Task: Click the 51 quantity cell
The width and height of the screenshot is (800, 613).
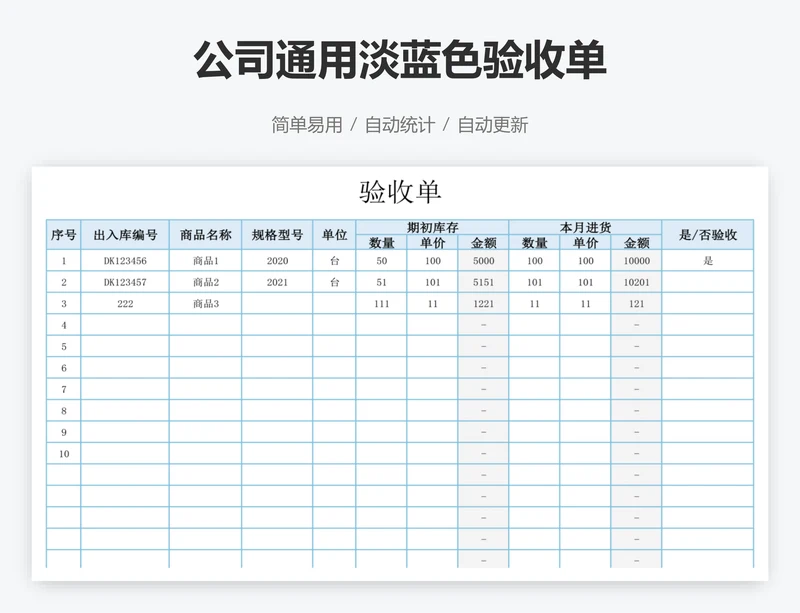Action: (x=382, y=282)
